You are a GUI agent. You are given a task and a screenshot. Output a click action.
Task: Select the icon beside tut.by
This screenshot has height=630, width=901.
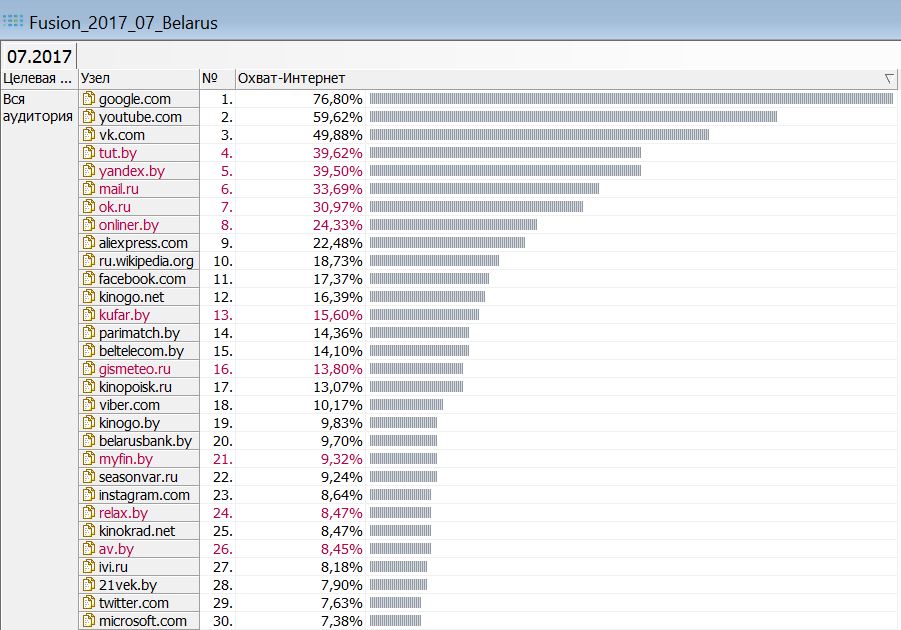[89, 153]
